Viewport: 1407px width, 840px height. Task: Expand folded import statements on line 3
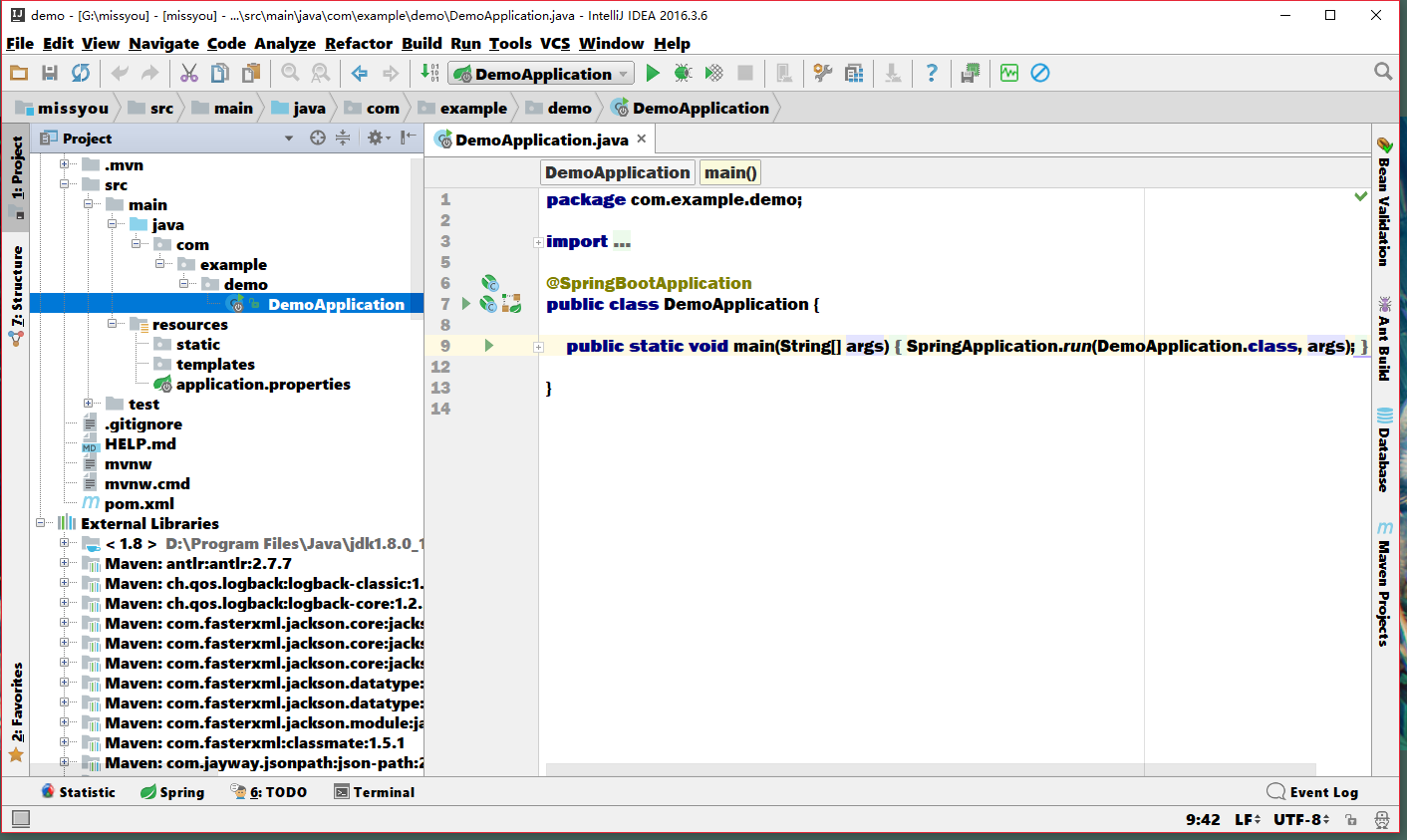538,242
